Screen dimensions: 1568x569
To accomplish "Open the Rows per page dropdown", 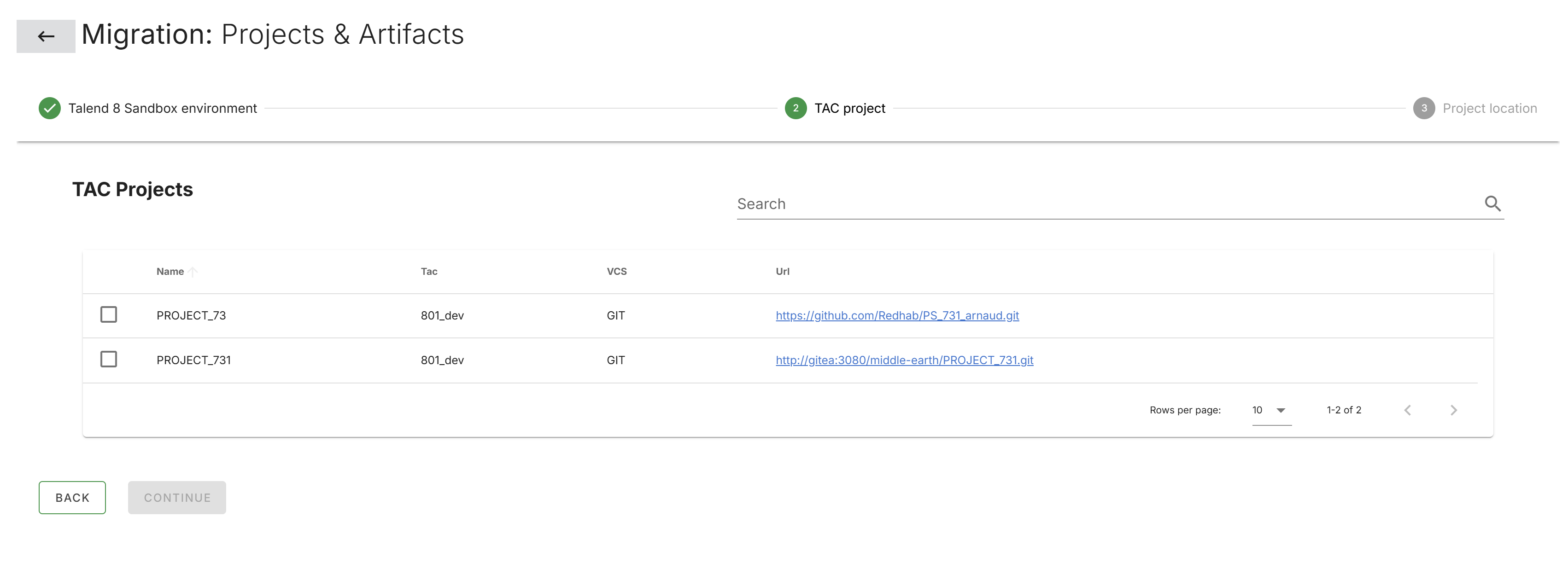I will point(1271,410).
